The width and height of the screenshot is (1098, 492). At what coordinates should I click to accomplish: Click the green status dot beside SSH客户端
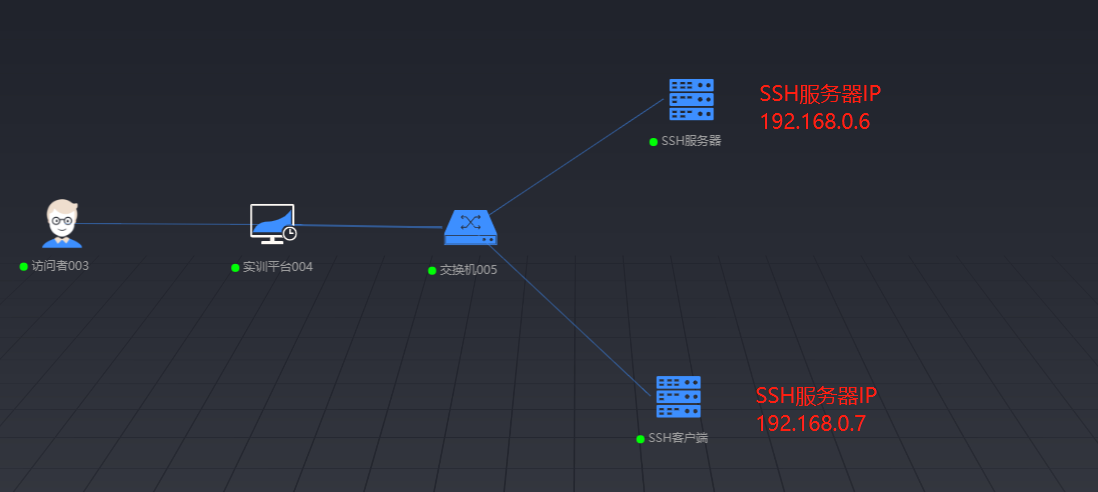[x=640, y=439]
